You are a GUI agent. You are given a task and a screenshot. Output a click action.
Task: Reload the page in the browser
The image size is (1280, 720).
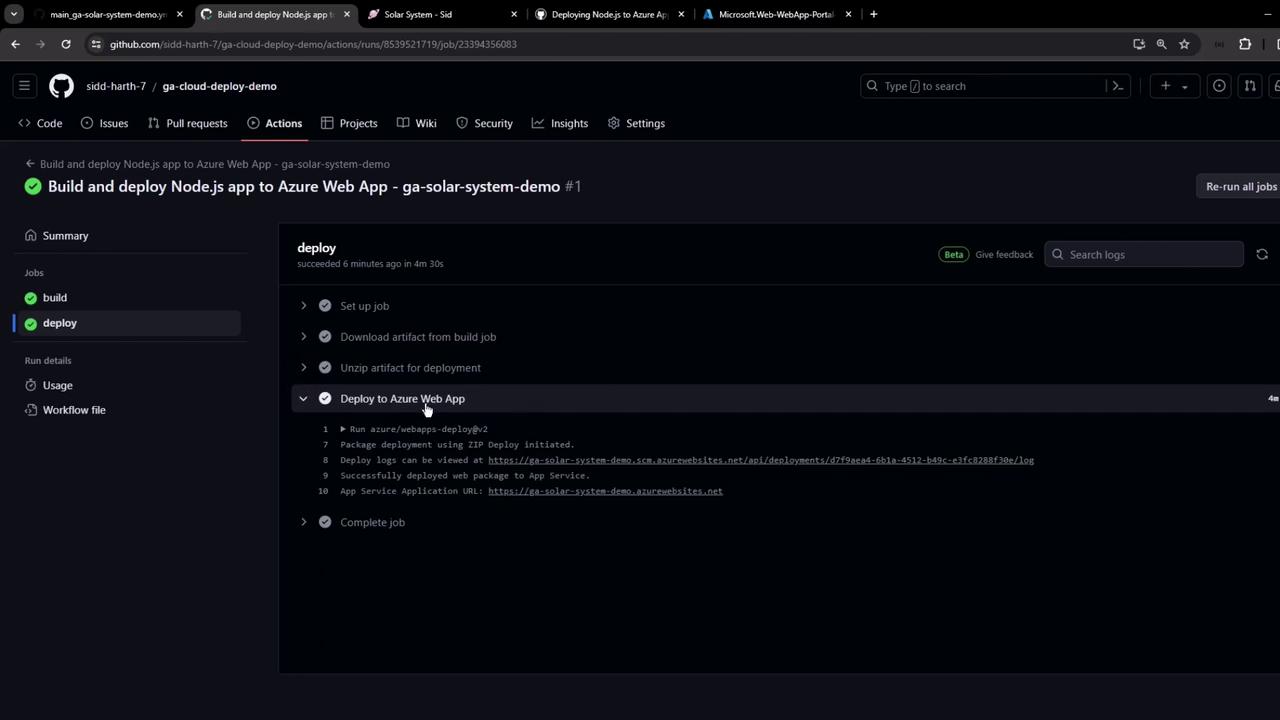pos(66,44)
